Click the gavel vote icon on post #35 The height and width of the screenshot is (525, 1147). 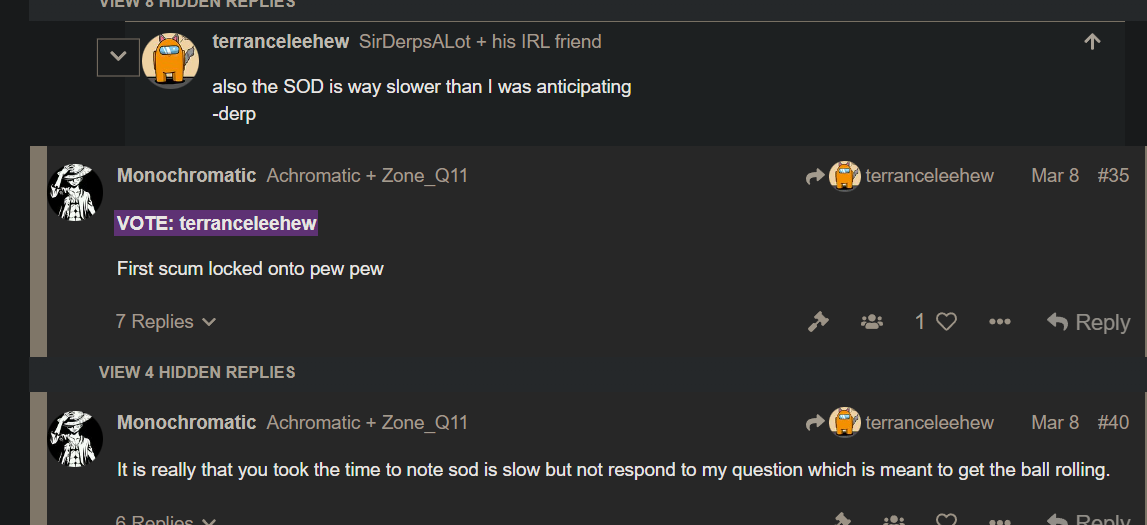(818, 322)
